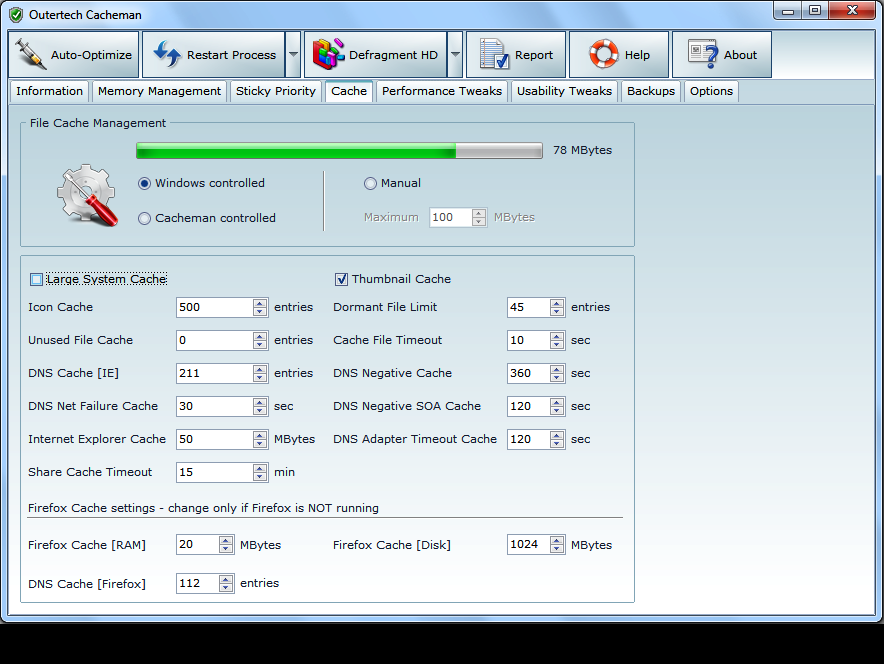Increase the Dormant File Limit value
The width and height of the screenshot is (884, 664).
558,303
